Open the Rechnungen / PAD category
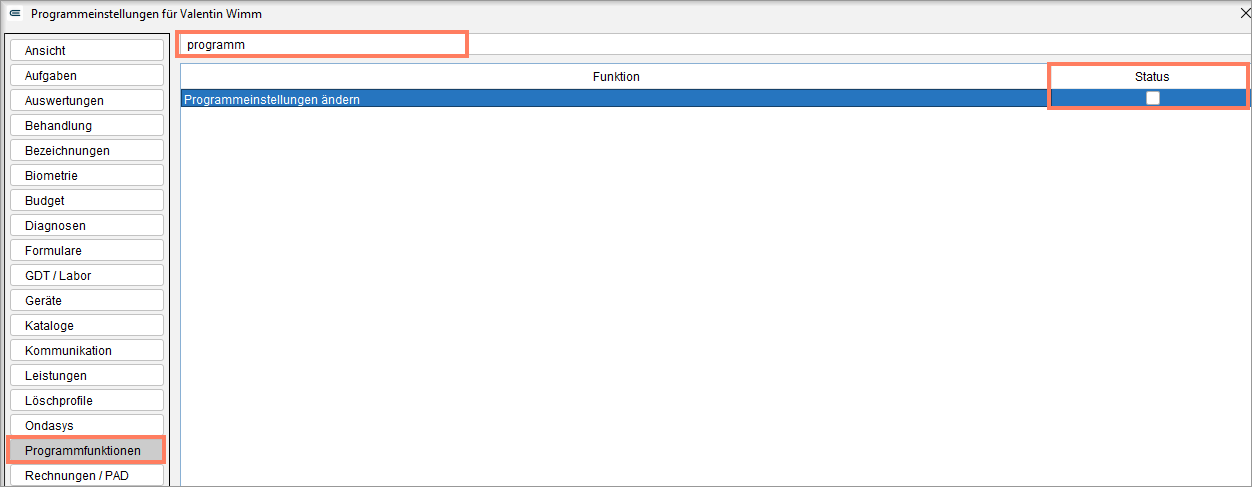1252x487 pixels. point(87,475)
